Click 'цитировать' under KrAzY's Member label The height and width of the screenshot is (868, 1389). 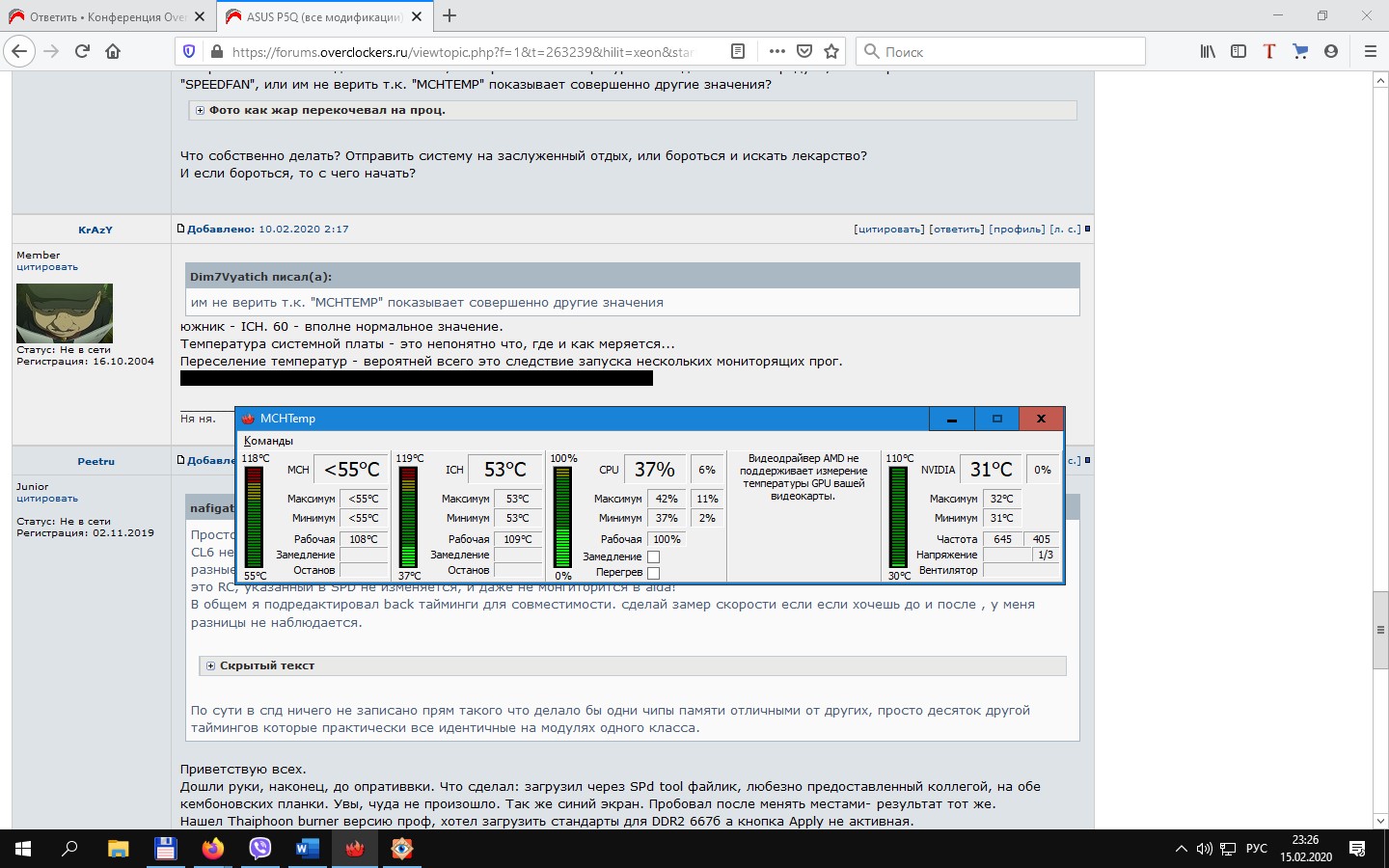[47, 267]
